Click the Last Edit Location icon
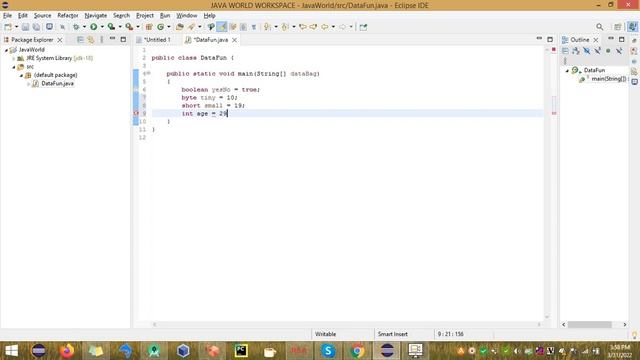 click(303, 27)
